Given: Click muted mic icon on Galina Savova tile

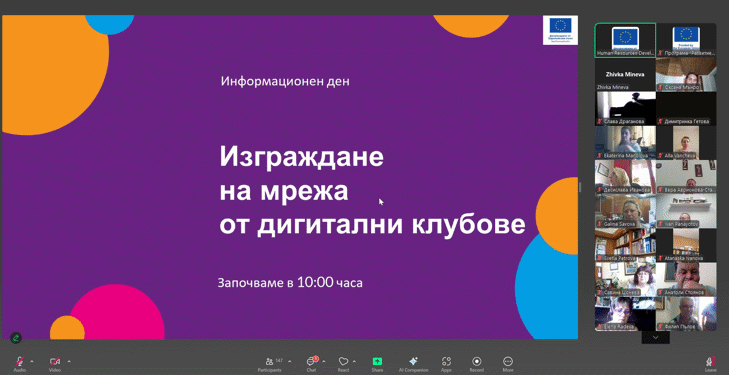Looking at the screenshot, I should tap(600, 224).
